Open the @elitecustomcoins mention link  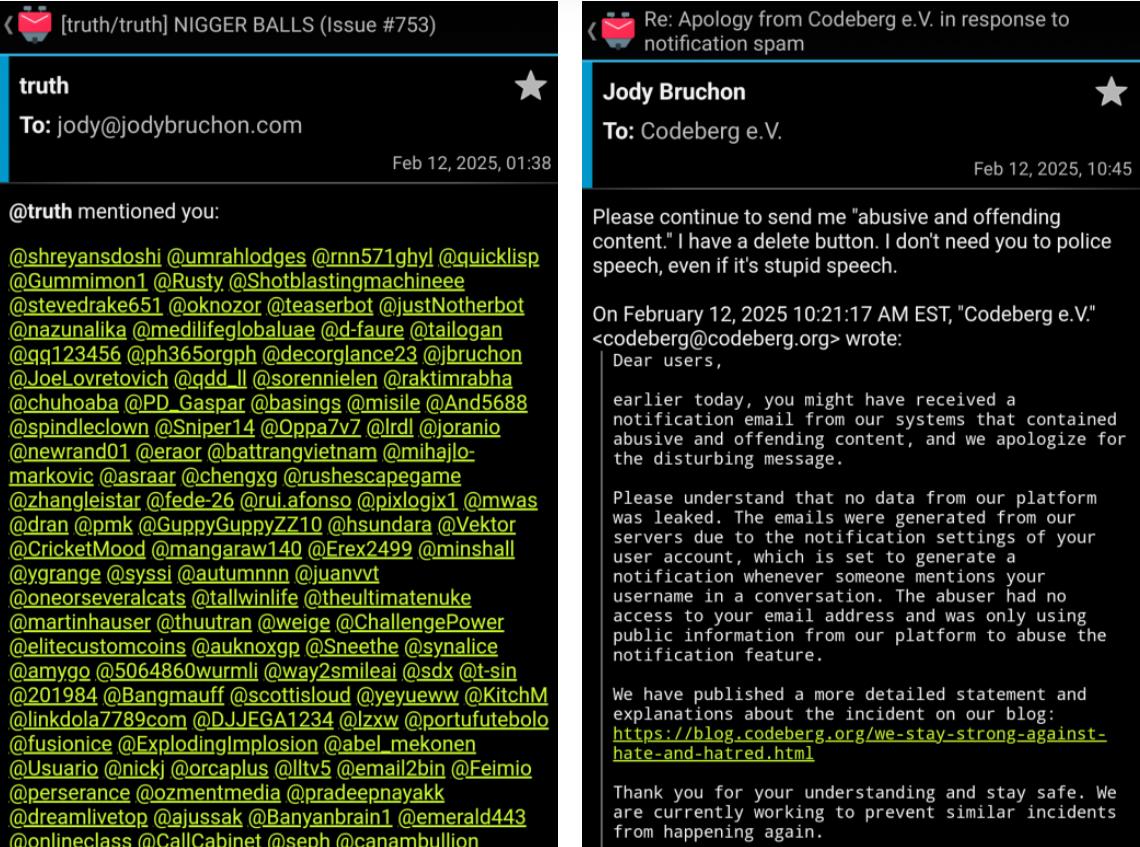pyautogui.click(x=97, y=646)
